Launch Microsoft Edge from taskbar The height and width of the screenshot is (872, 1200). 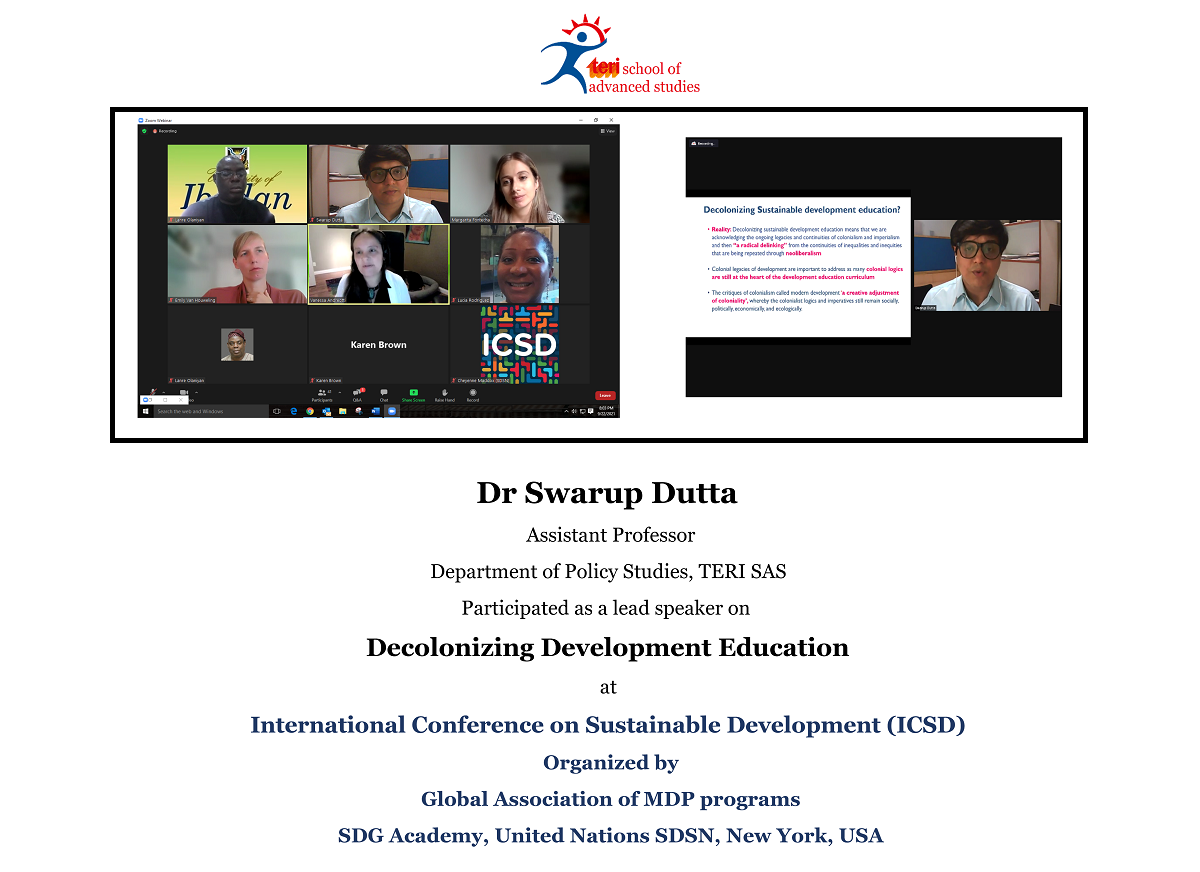point(294,411)
